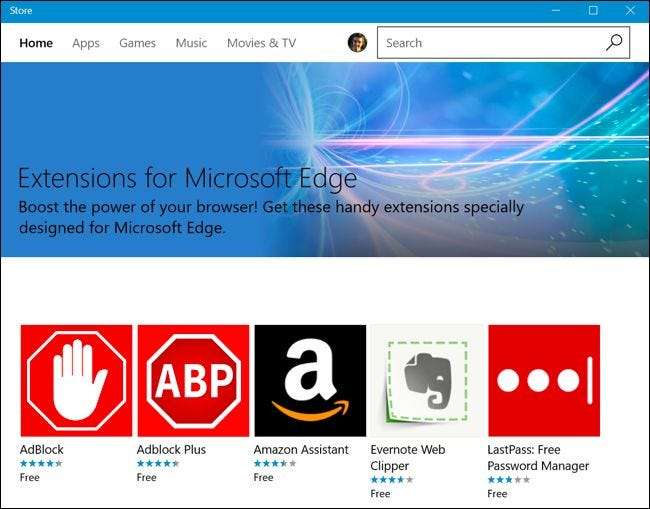Open the Movies & TV tab

click(x=261, y=43)
